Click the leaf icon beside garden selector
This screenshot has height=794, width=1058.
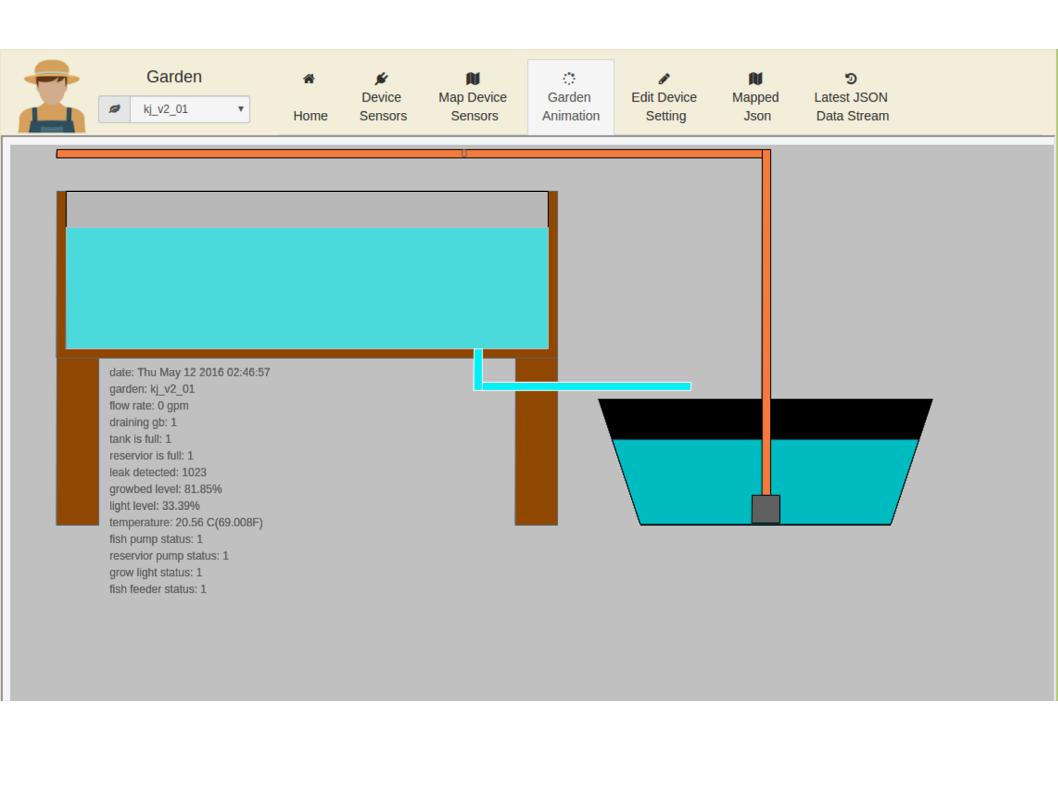click(x=115, y=109)
